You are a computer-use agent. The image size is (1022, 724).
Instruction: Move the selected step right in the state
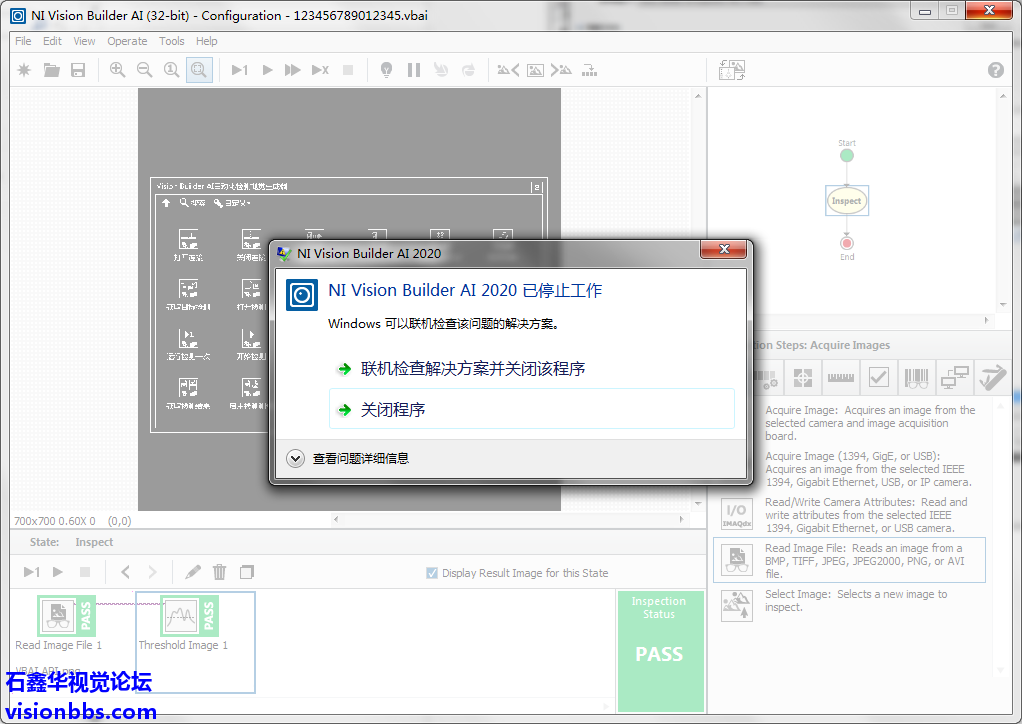coord(153,572)
